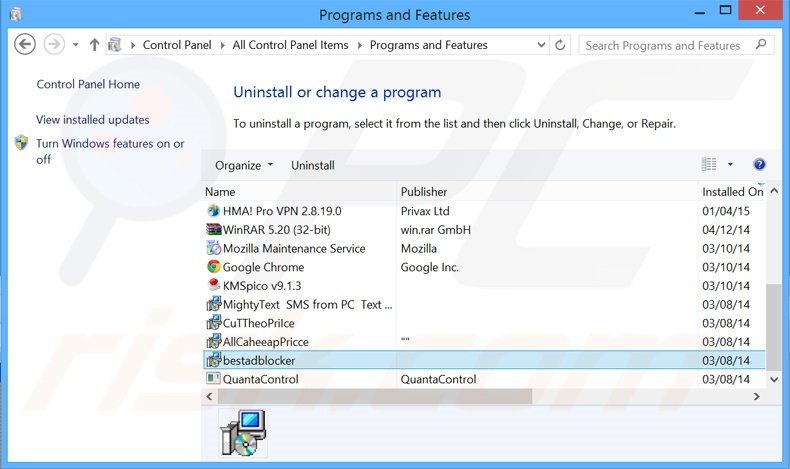Open the view options dropdown arrow

(730, 164)
